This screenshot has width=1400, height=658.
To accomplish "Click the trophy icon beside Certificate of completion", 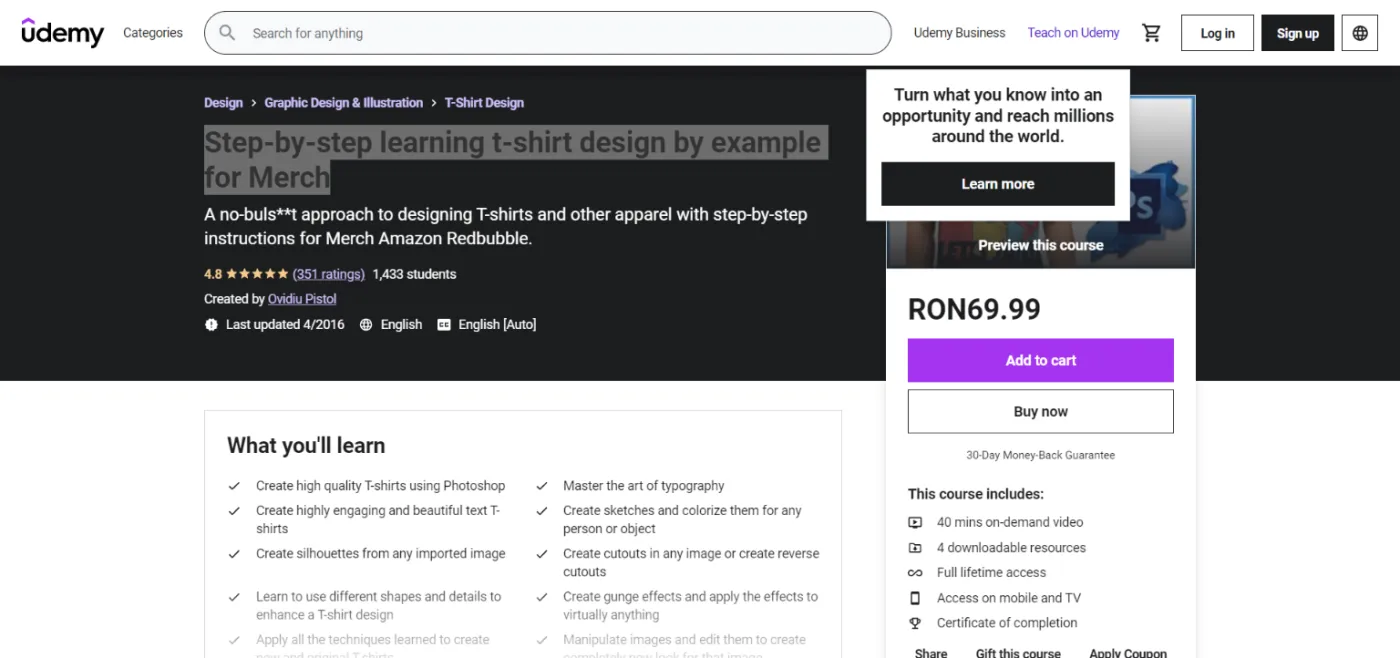I will [915, 623].
